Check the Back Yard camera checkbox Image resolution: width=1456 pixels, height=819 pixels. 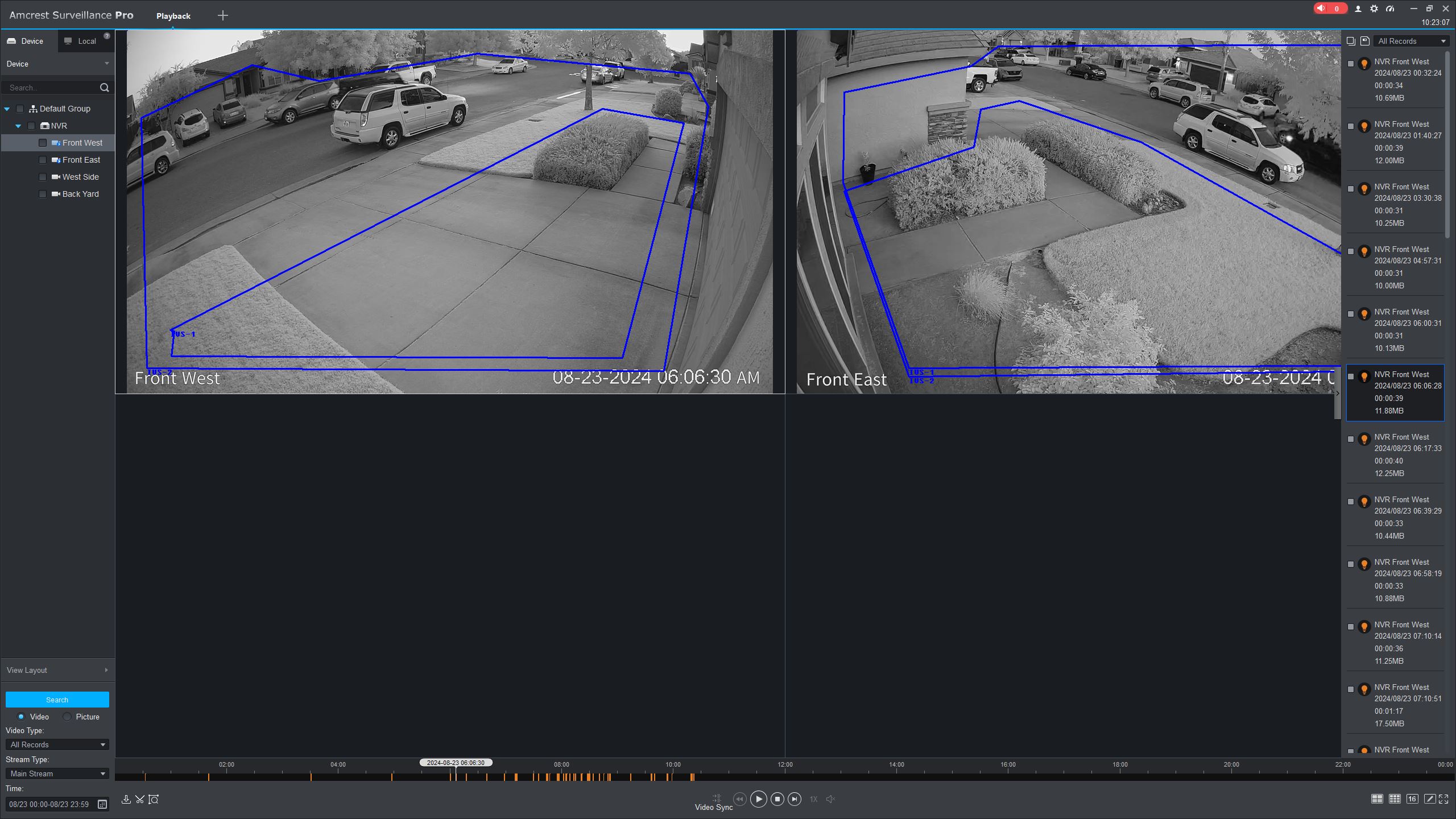(x=43, y=194)
